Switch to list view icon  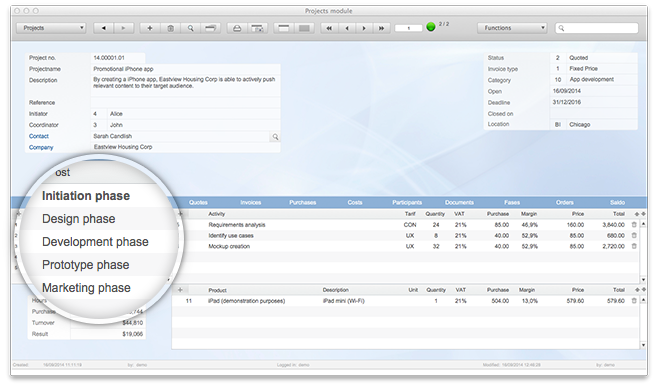(x=304, y=28)
